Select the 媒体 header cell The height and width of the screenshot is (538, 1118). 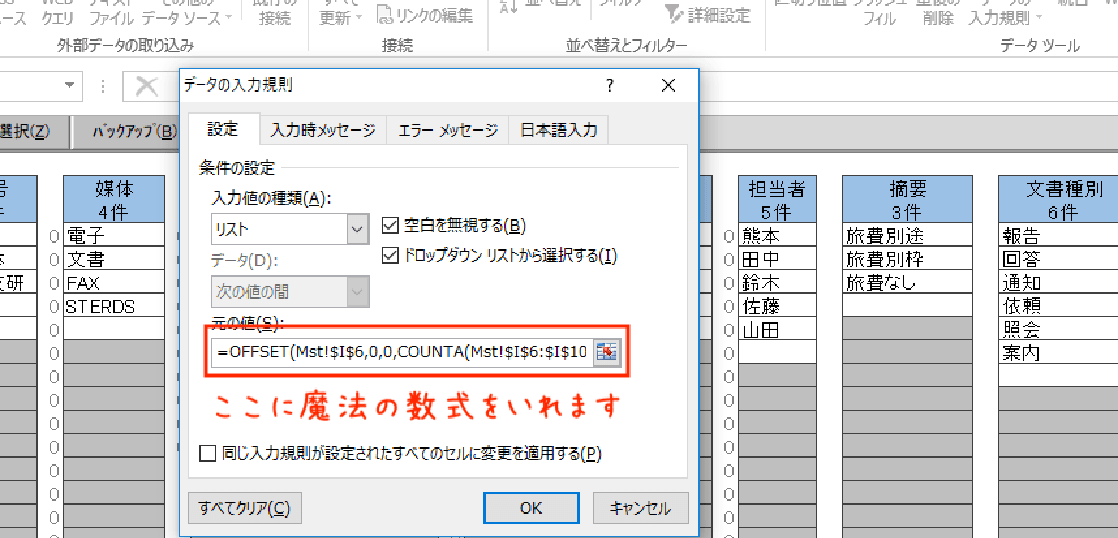click(x=114, y=188)
